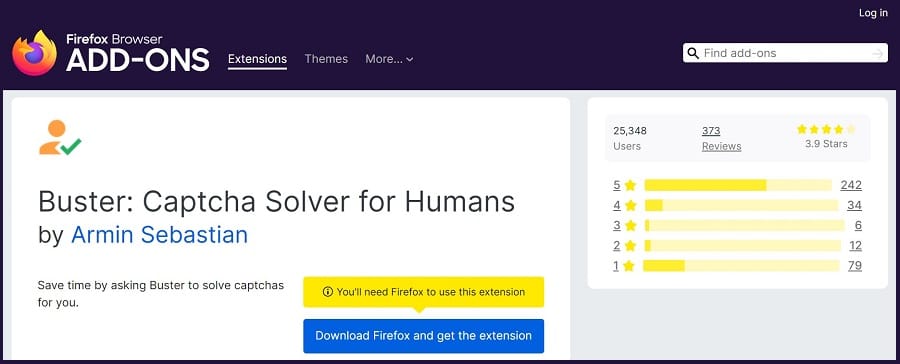This screenshot has height=364, width=900.
Task: Filter by 3 star rating number
Action: pyautogui.click(x=617, y=226)
